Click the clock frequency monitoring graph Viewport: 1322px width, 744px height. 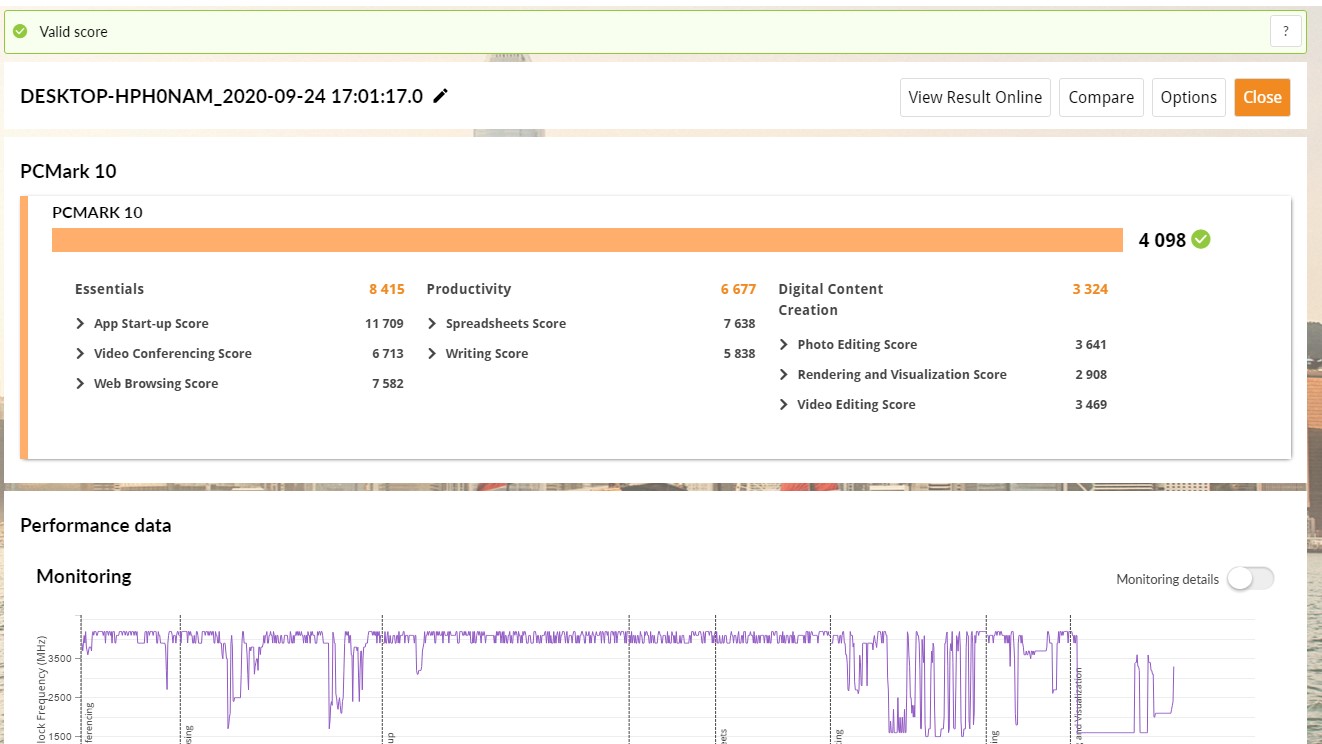tap(665, 680)
